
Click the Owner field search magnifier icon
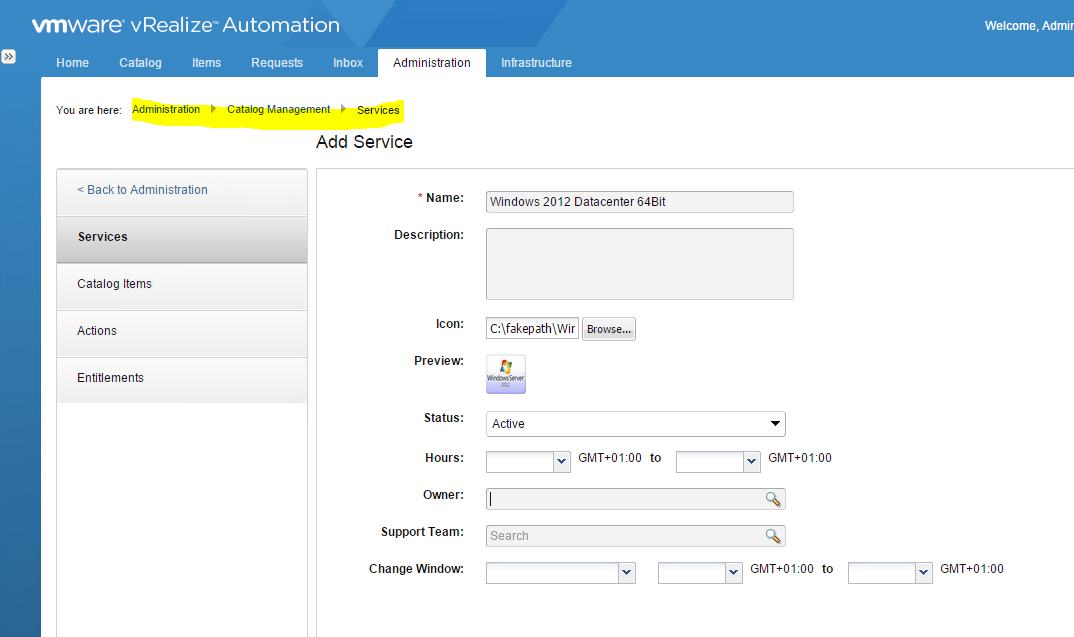point(773,499)
